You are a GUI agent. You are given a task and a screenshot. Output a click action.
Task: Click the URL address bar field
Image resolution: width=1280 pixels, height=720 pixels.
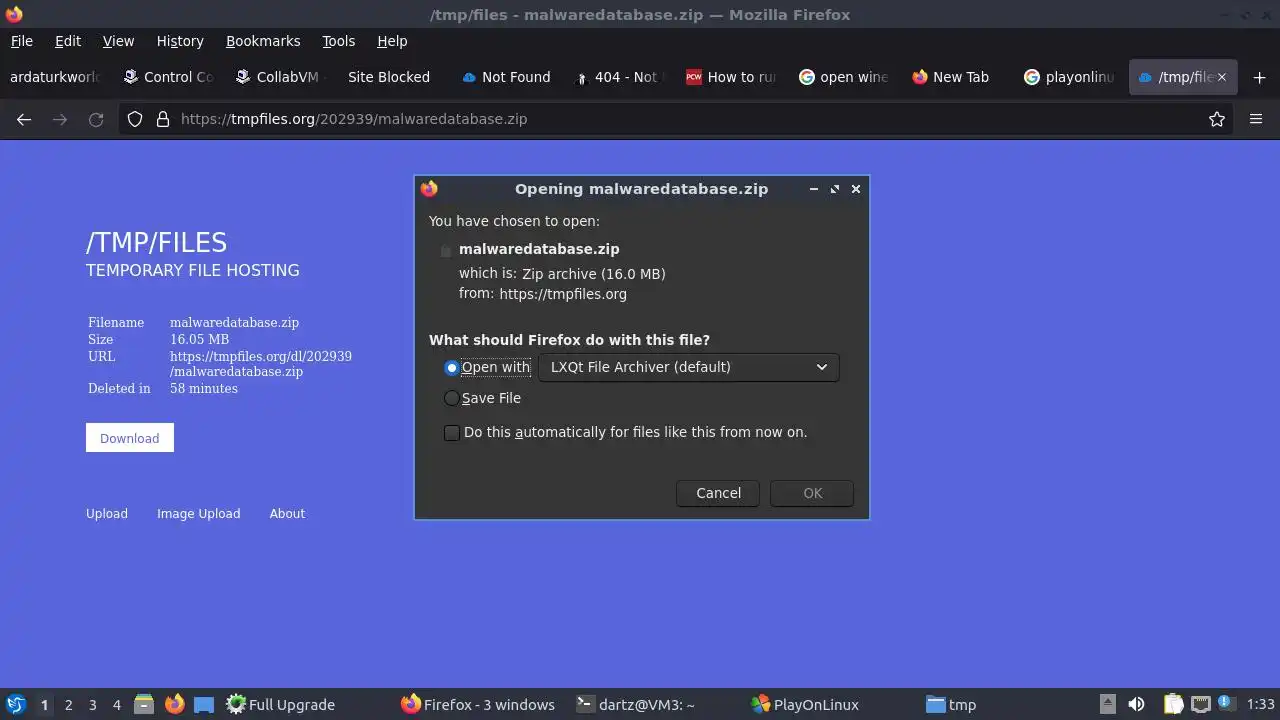(677, 119)
